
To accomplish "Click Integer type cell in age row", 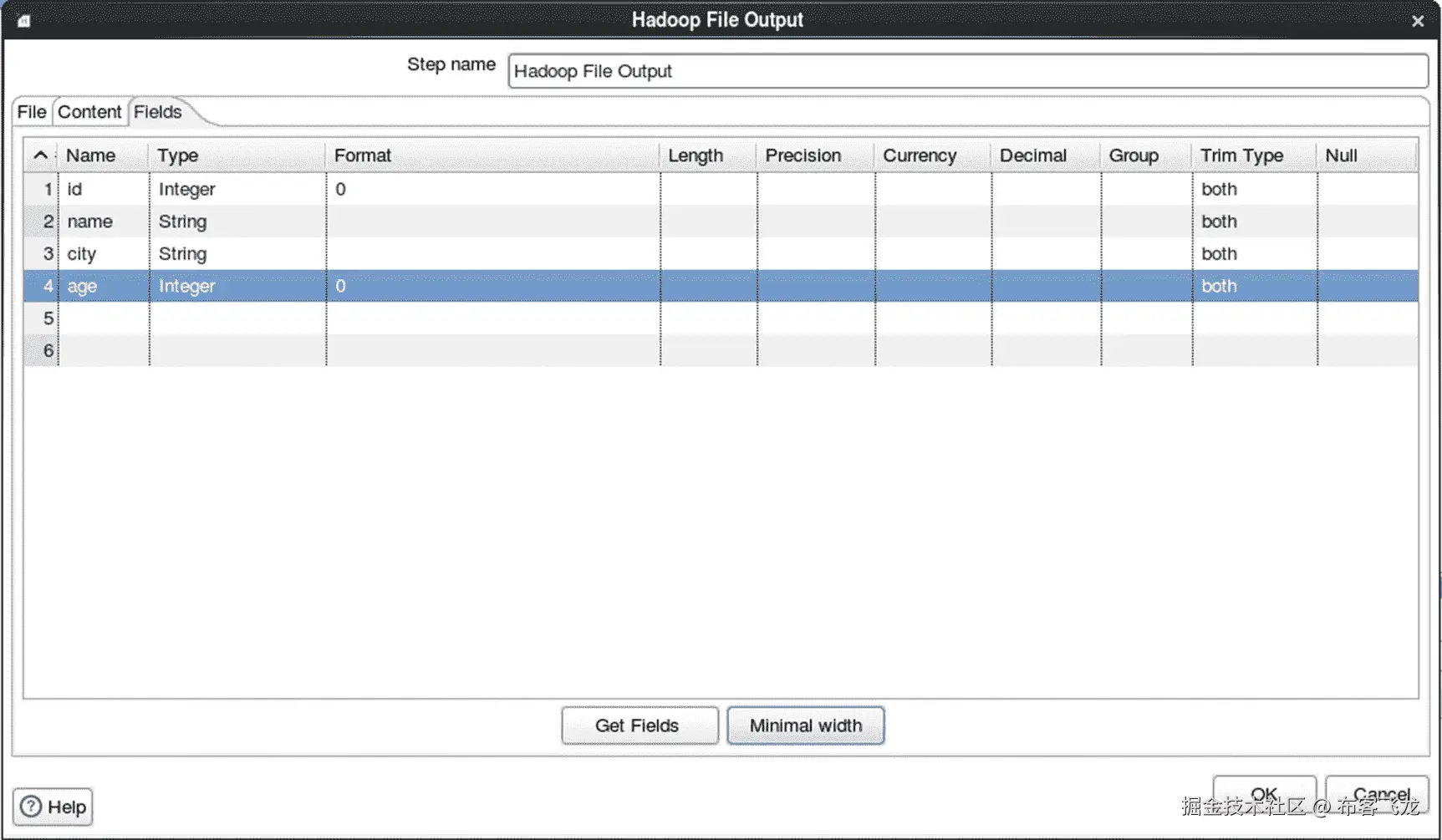I will click(x=237, y=286).
